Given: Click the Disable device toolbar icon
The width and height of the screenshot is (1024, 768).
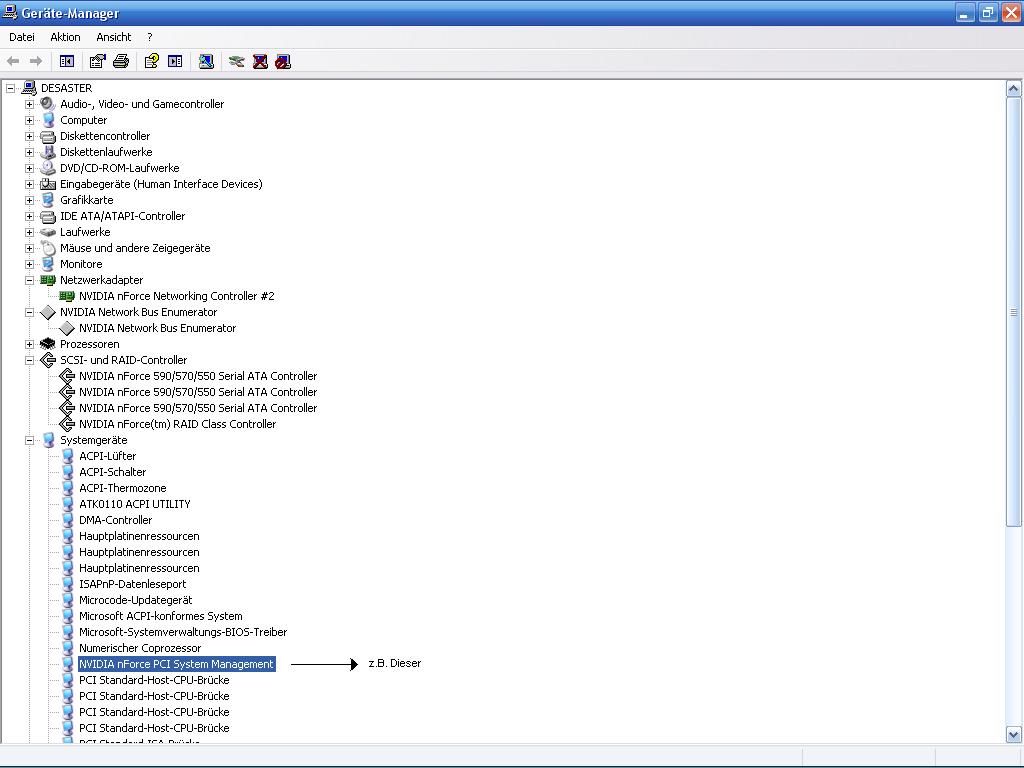Looking at the screenshot, I should click(x=283, y=61).
